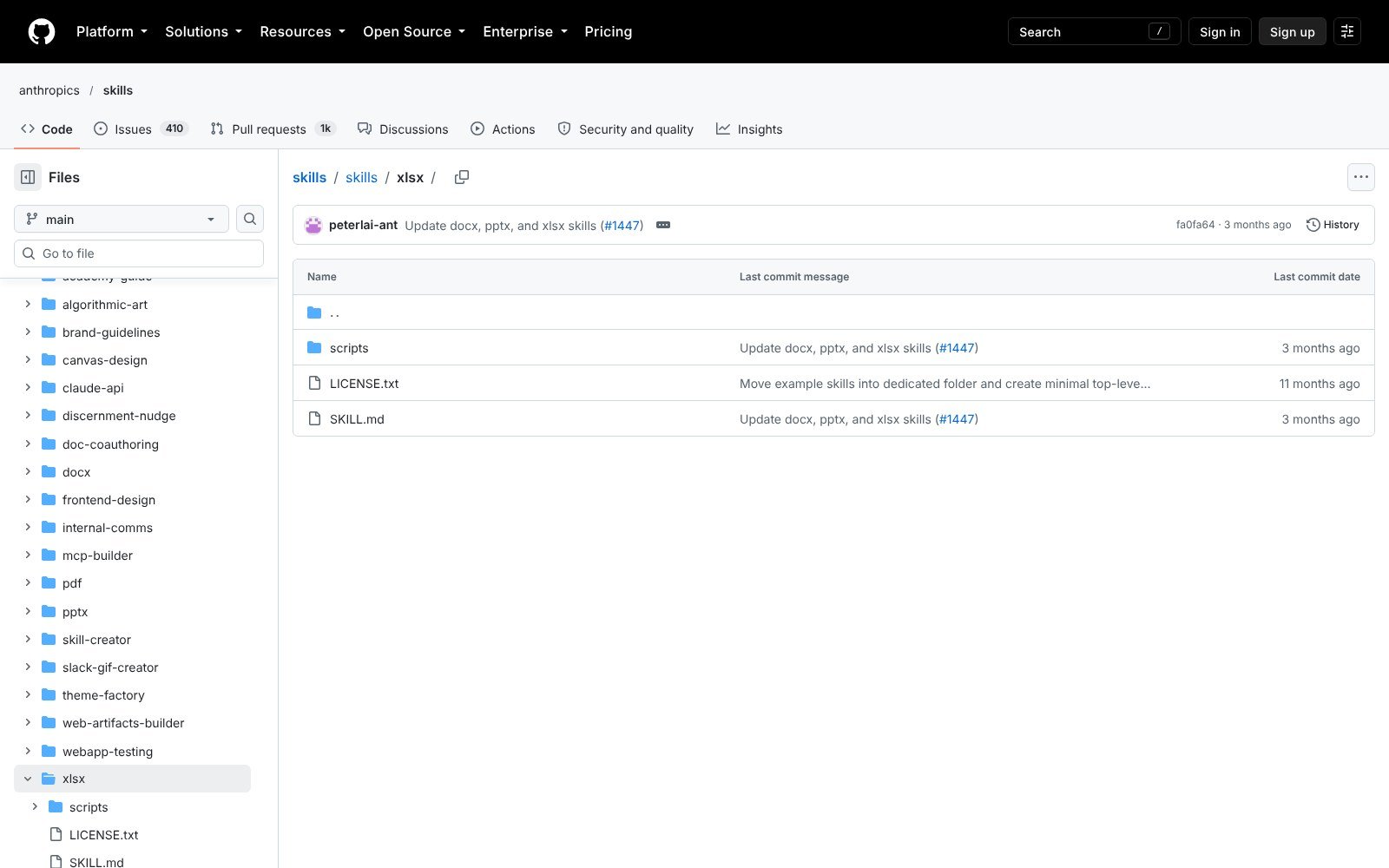
Task: Open the Platform dropdown menu
Action: click(112, 31)
